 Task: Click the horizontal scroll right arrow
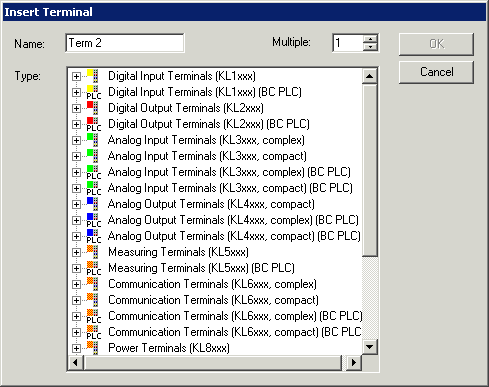click(354, 362)
